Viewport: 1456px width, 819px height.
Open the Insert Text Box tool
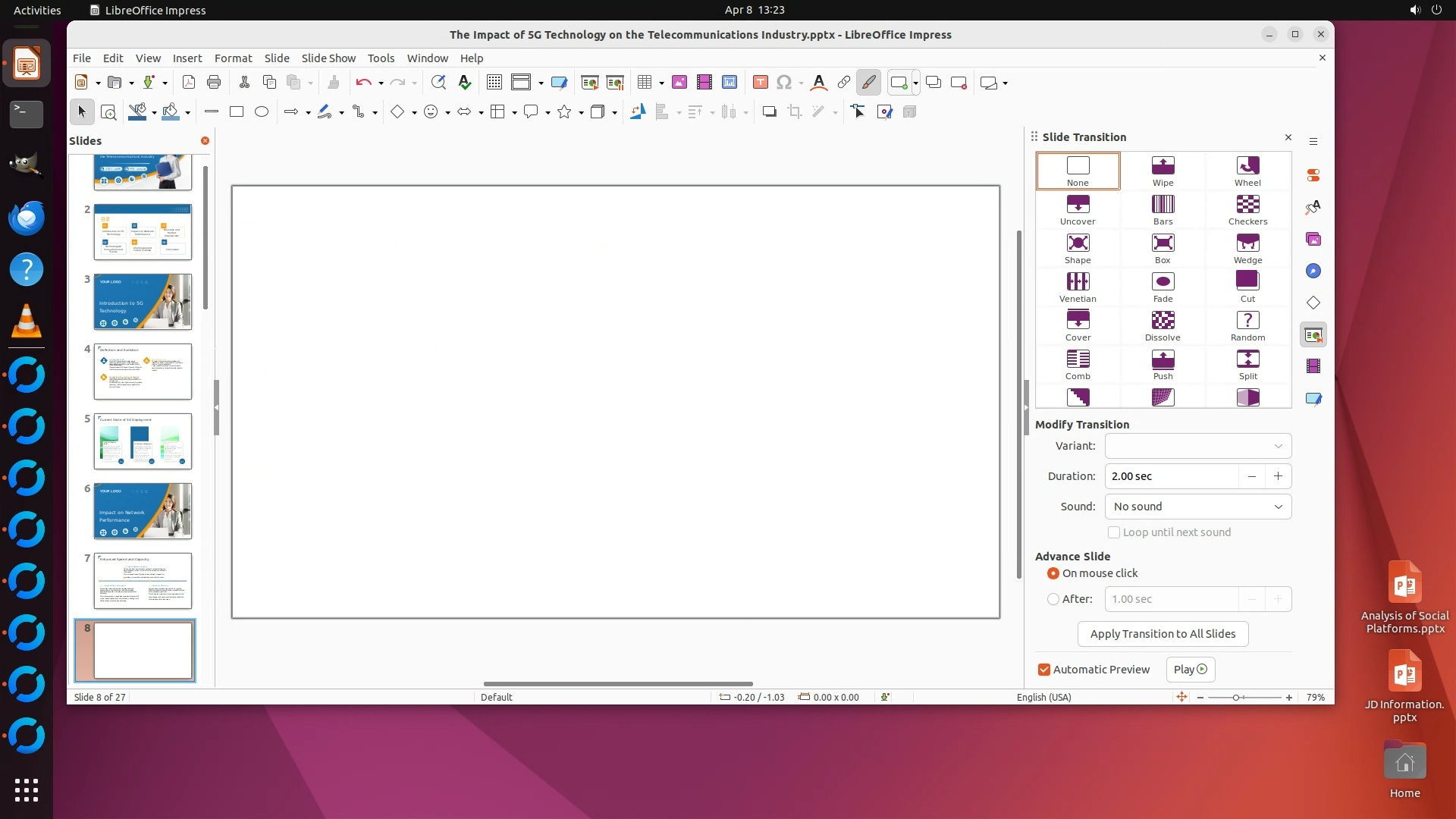(761, 83)
